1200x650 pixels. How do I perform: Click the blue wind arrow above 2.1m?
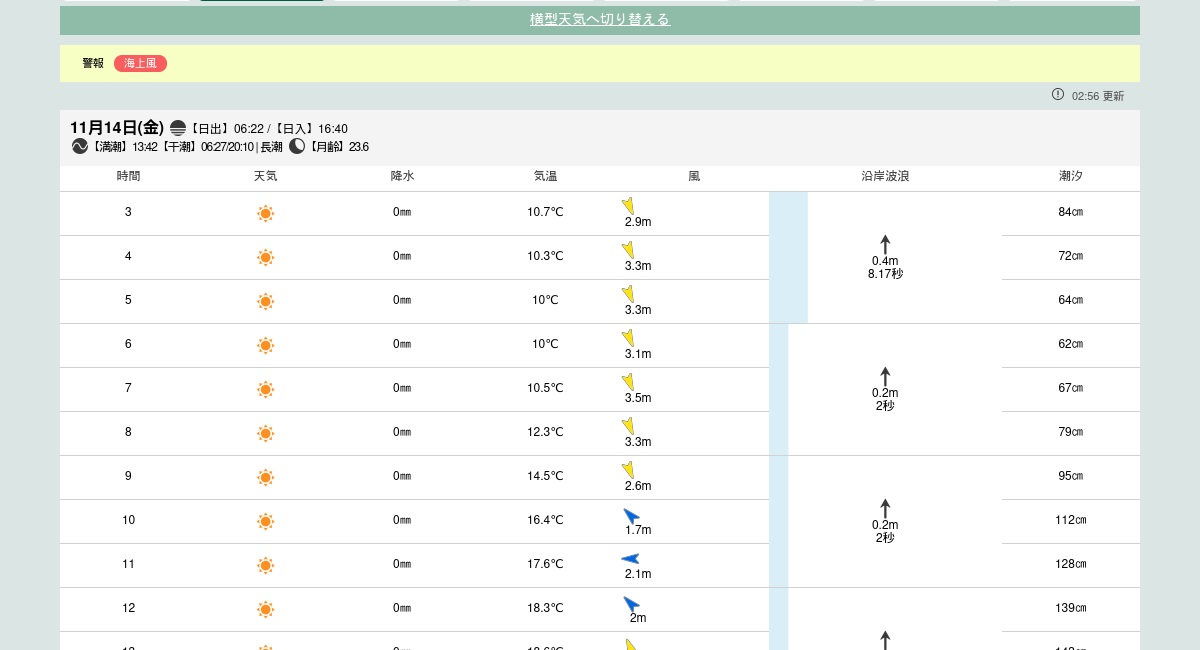pos(630,559)
